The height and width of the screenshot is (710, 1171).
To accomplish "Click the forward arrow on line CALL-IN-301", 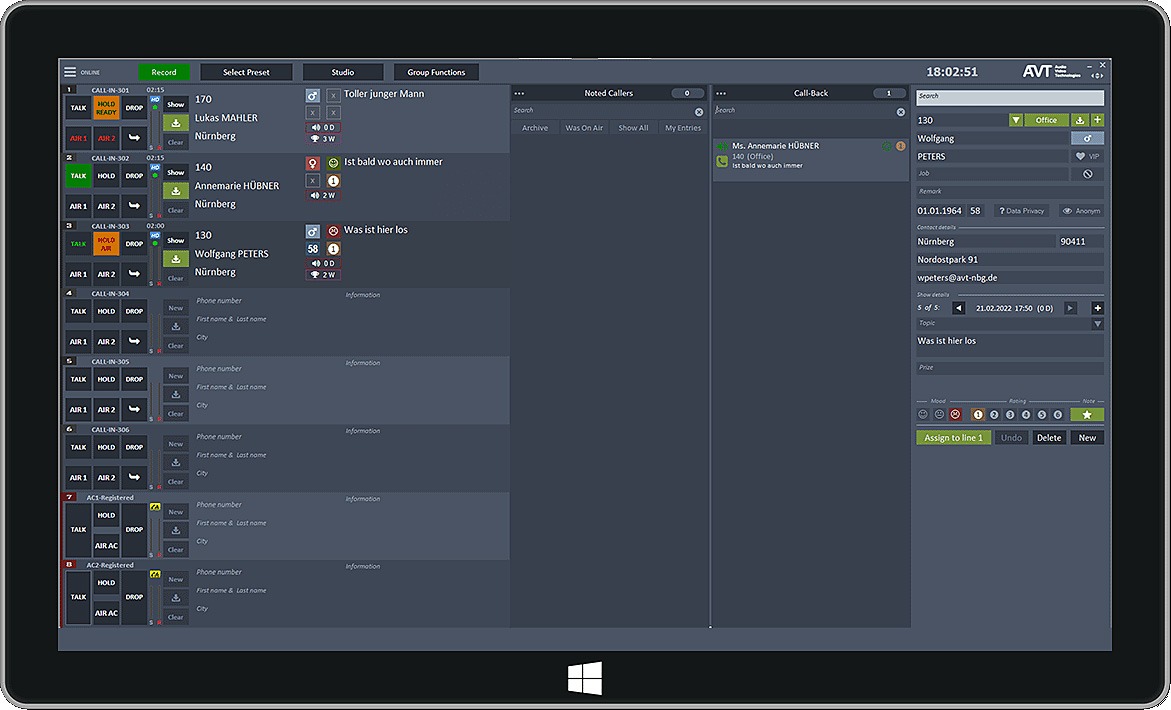I will (135, 138).
